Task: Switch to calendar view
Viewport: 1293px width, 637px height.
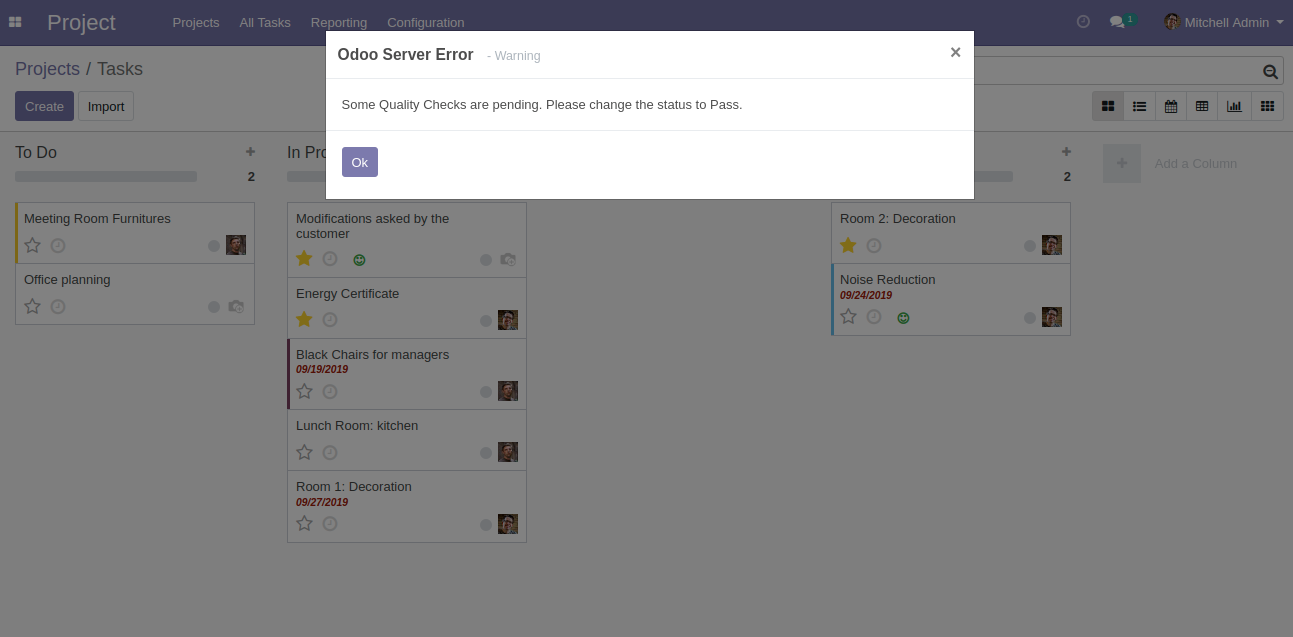Action: point(1171,106)
